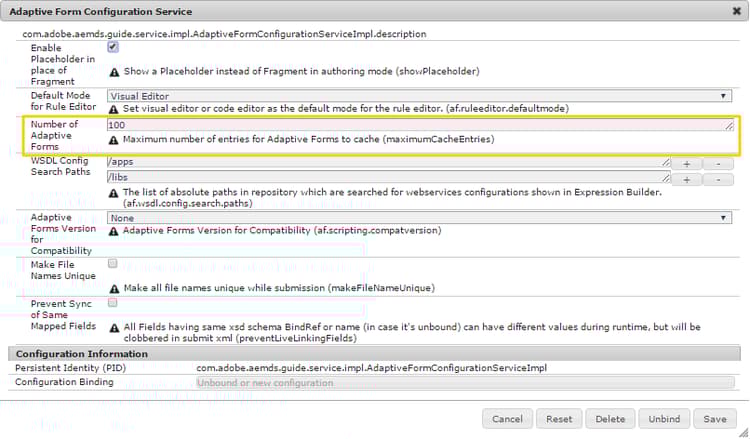Click the dialog resize grip near Save
750x439 pixels.
coord(743,432)
